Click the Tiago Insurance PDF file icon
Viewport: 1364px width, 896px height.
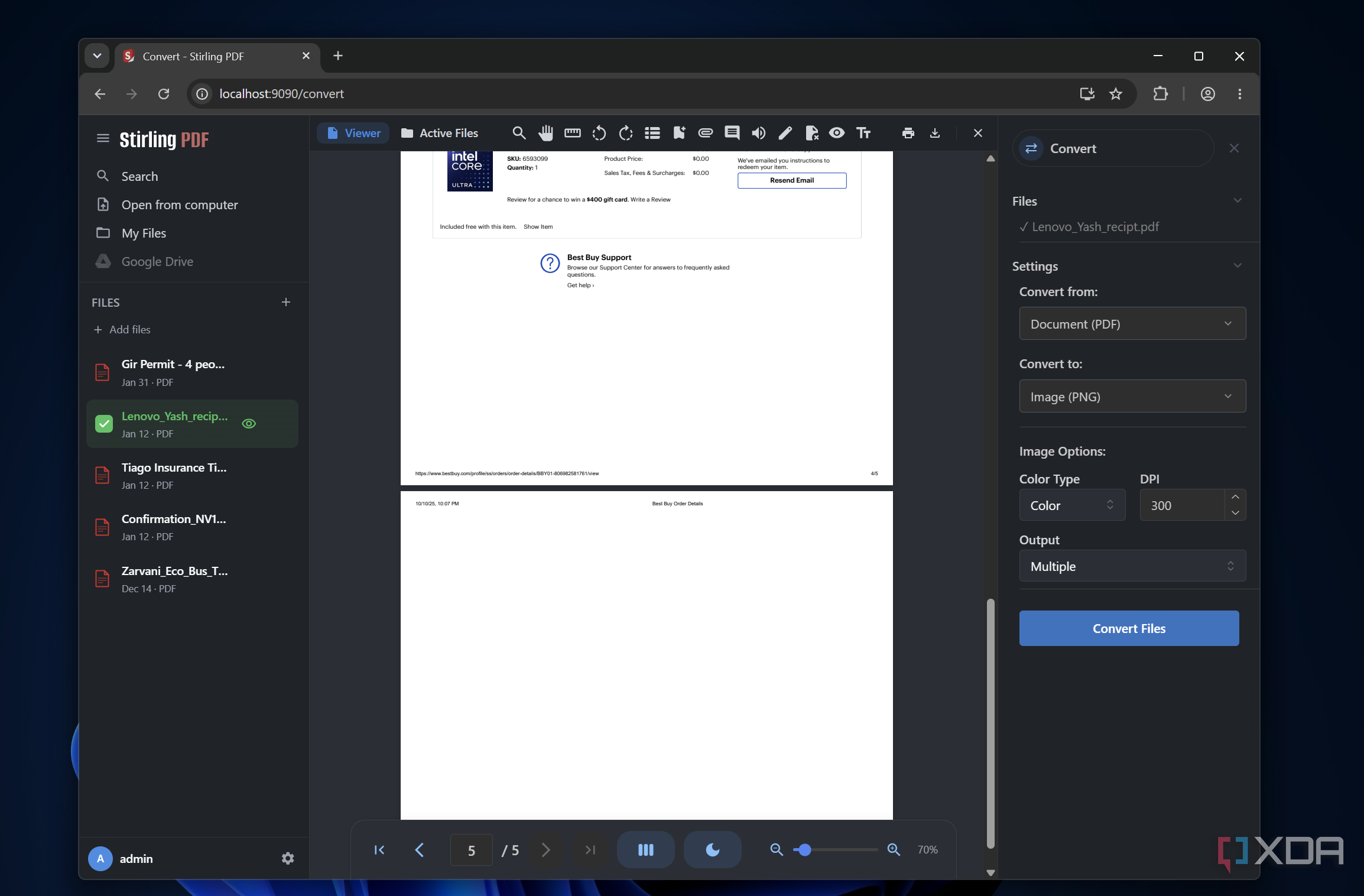tap(102, 476)
